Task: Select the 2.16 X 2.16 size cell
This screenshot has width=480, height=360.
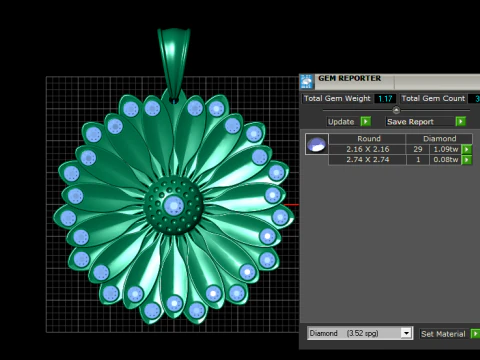Action: pos(367,149)
